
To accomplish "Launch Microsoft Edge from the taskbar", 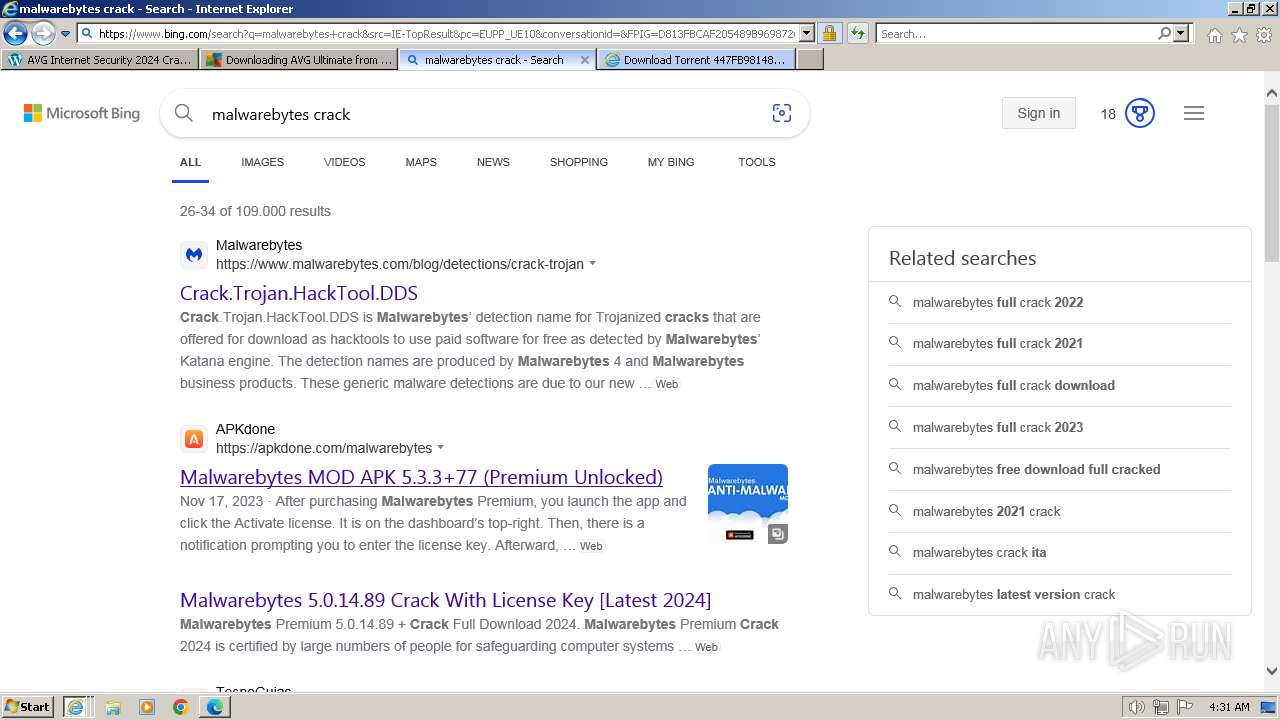I will [215, 707].
